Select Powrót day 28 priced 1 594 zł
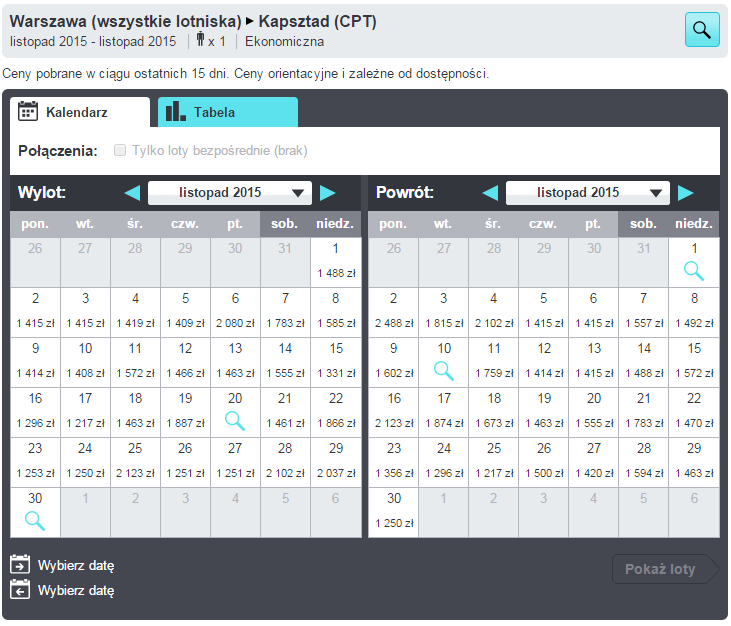The image size is (731, 626). [x=644, y=462]
